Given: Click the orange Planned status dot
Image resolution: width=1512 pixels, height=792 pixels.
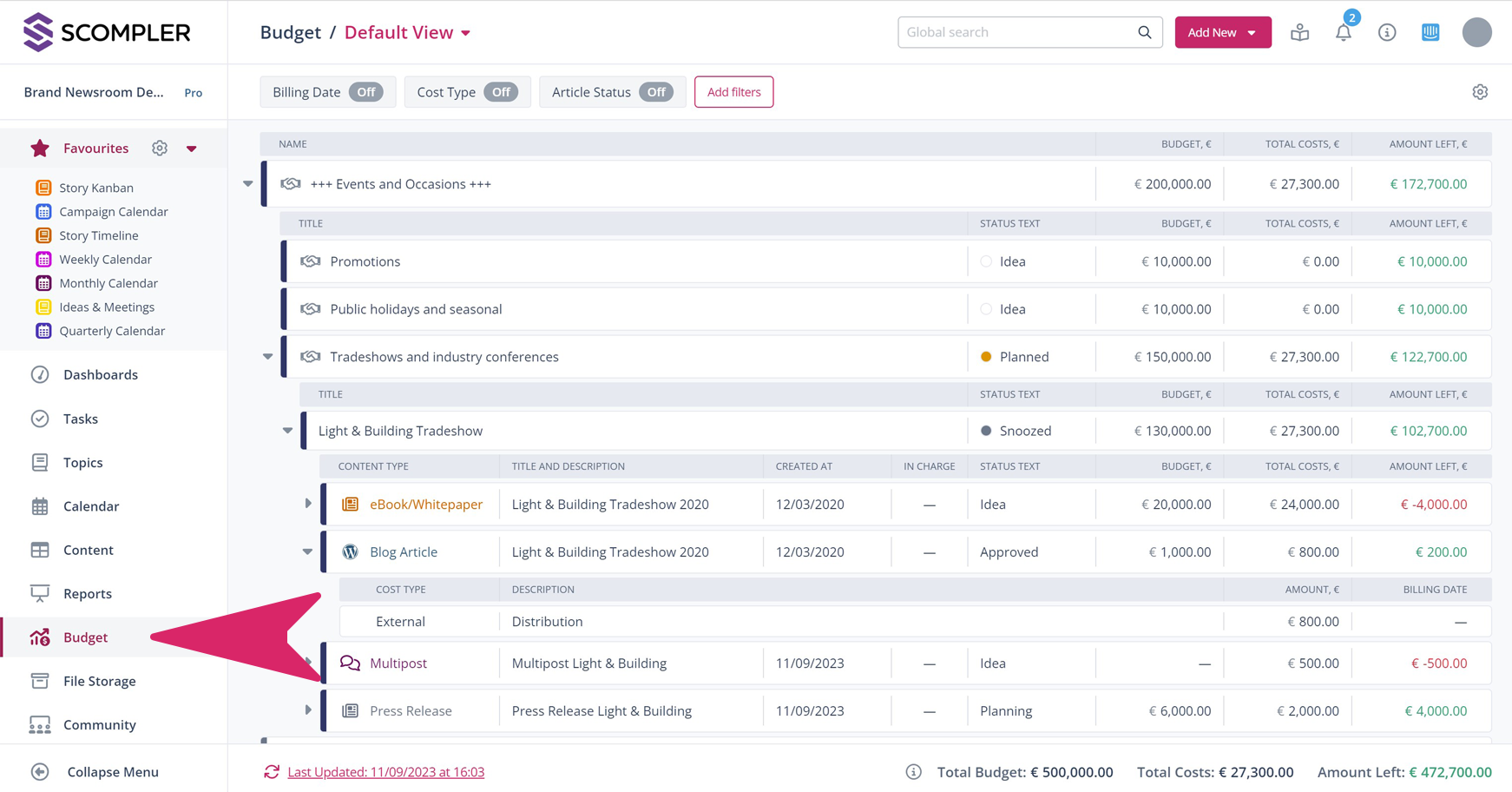Looking at the screenshot, I should (x=986, y=357).
